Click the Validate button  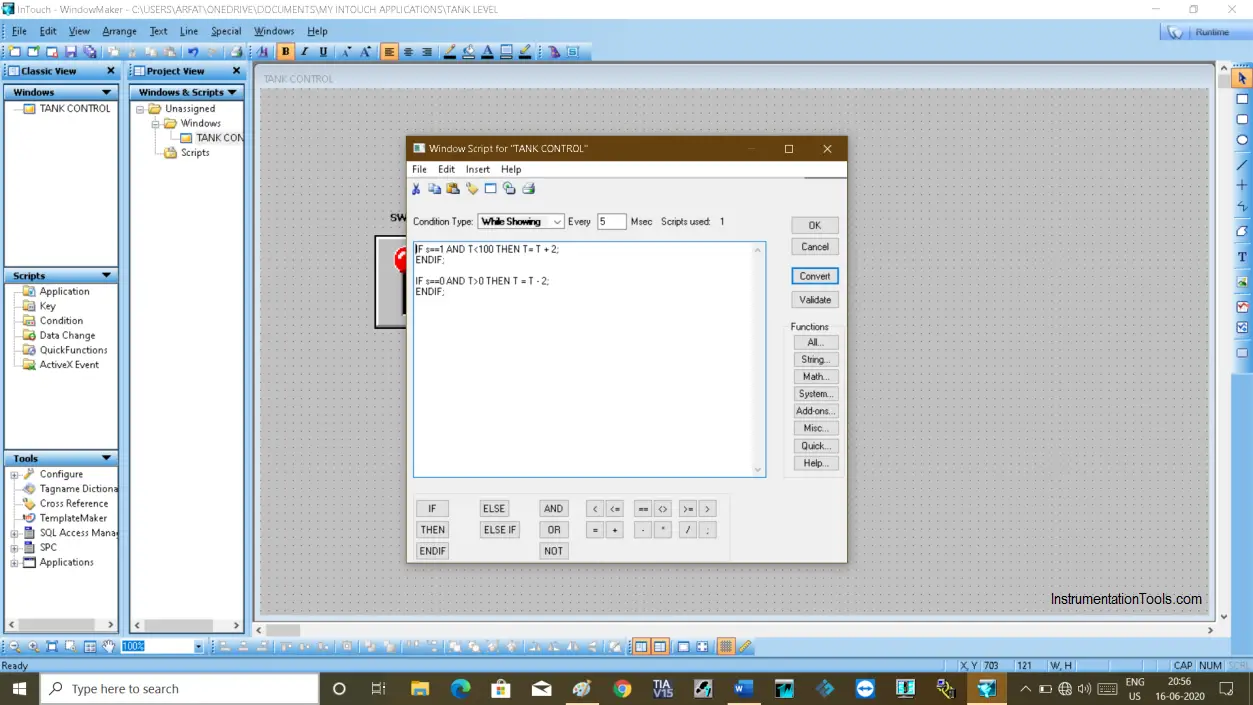[815, 300]
